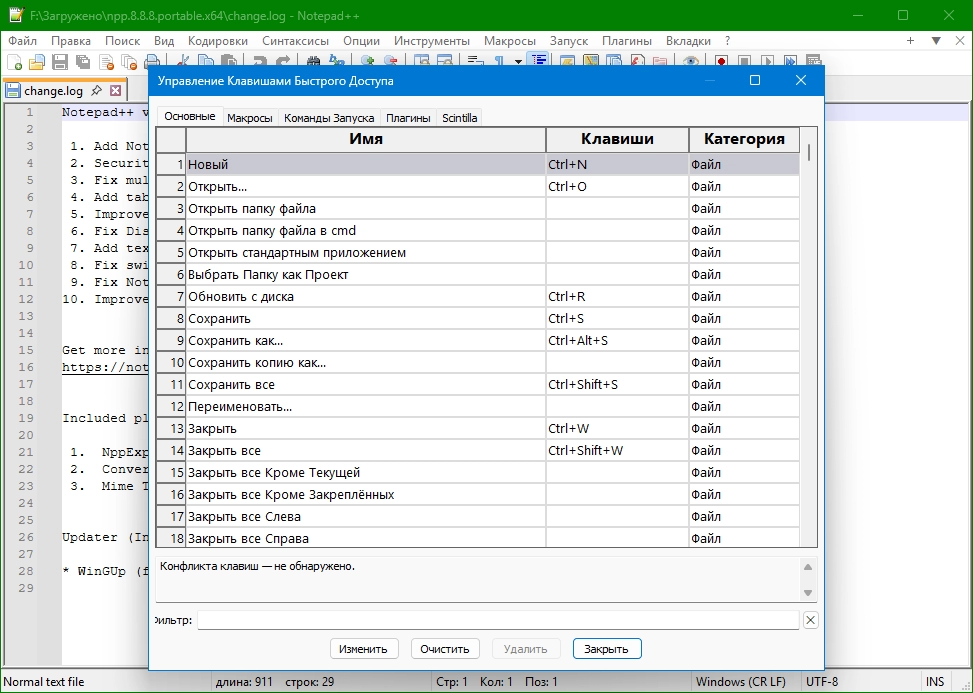Select the Сохранить как... row
973x693 pixels.
coord(478,341)
